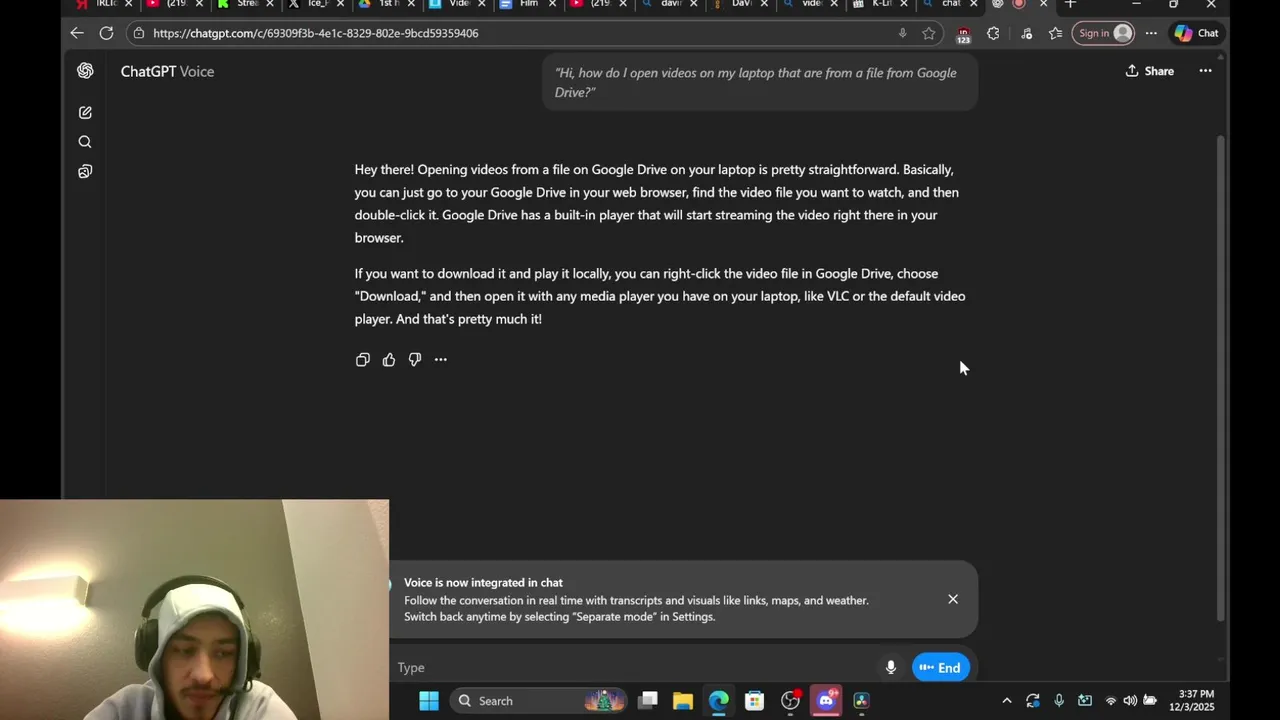
Task: Open OBS Studio from the taskbar
Action: (791, 701)
